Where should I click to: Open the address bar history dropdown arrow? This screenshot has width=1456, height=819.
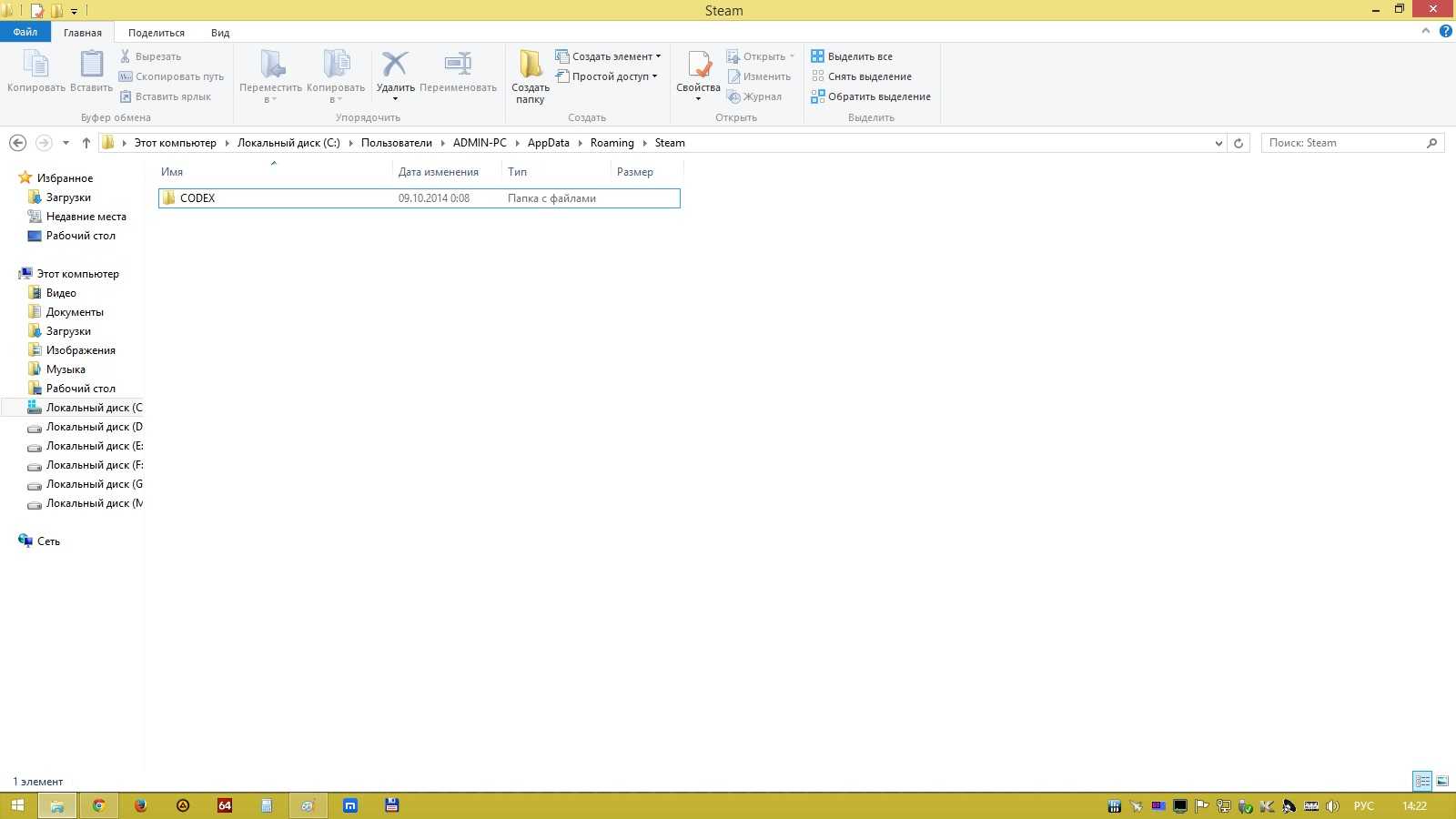tap(1218, 143)
